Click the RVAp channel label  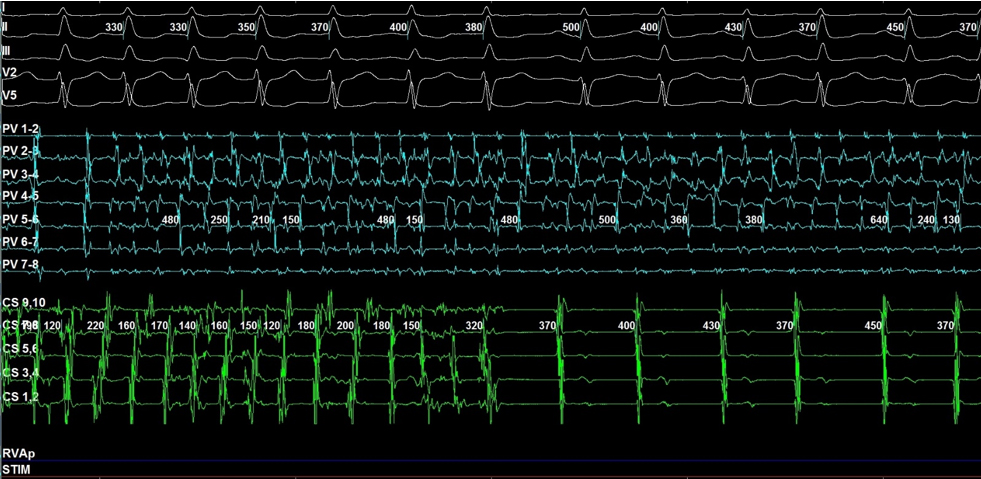click(x=18, y=451)
